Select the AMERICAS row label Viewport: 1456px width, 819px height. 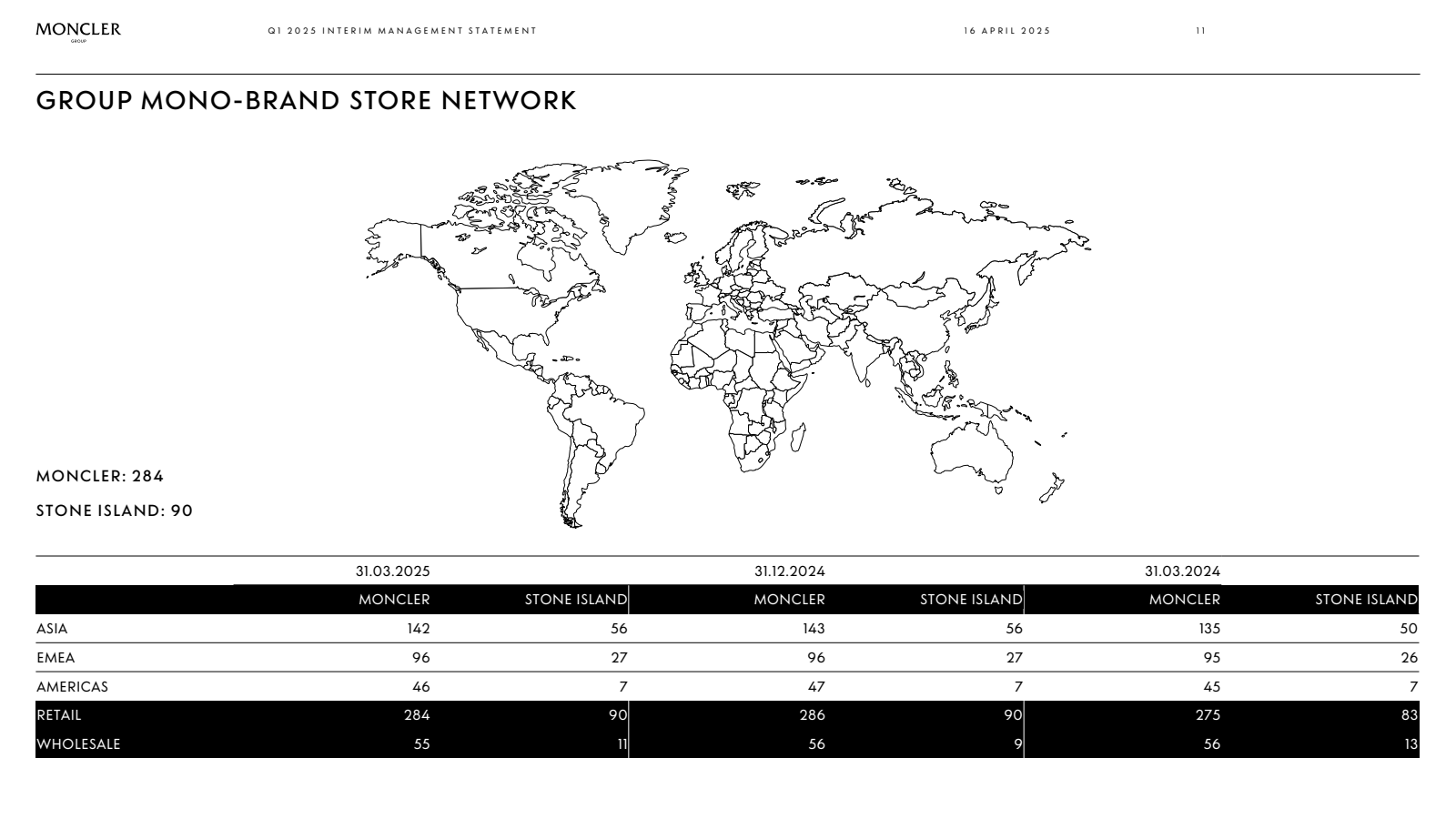72,687
